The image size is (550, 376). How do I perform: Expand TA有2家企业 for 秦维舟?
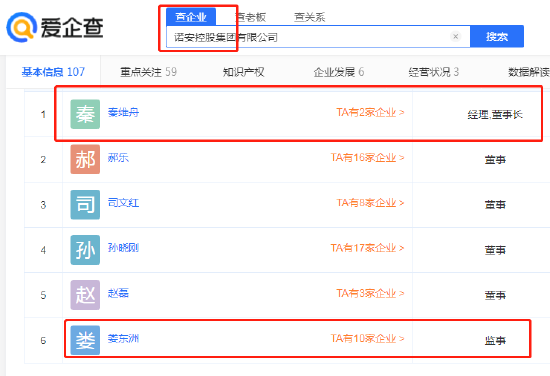point(370,112)
